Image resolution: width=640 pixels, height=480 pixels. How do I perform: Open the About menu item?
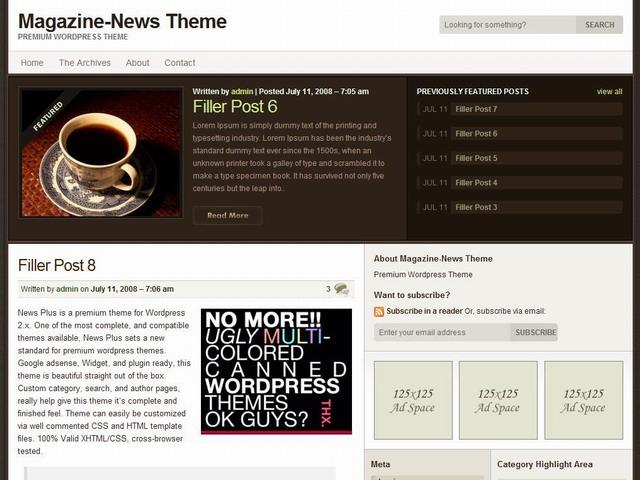click(x=138, y=63)
